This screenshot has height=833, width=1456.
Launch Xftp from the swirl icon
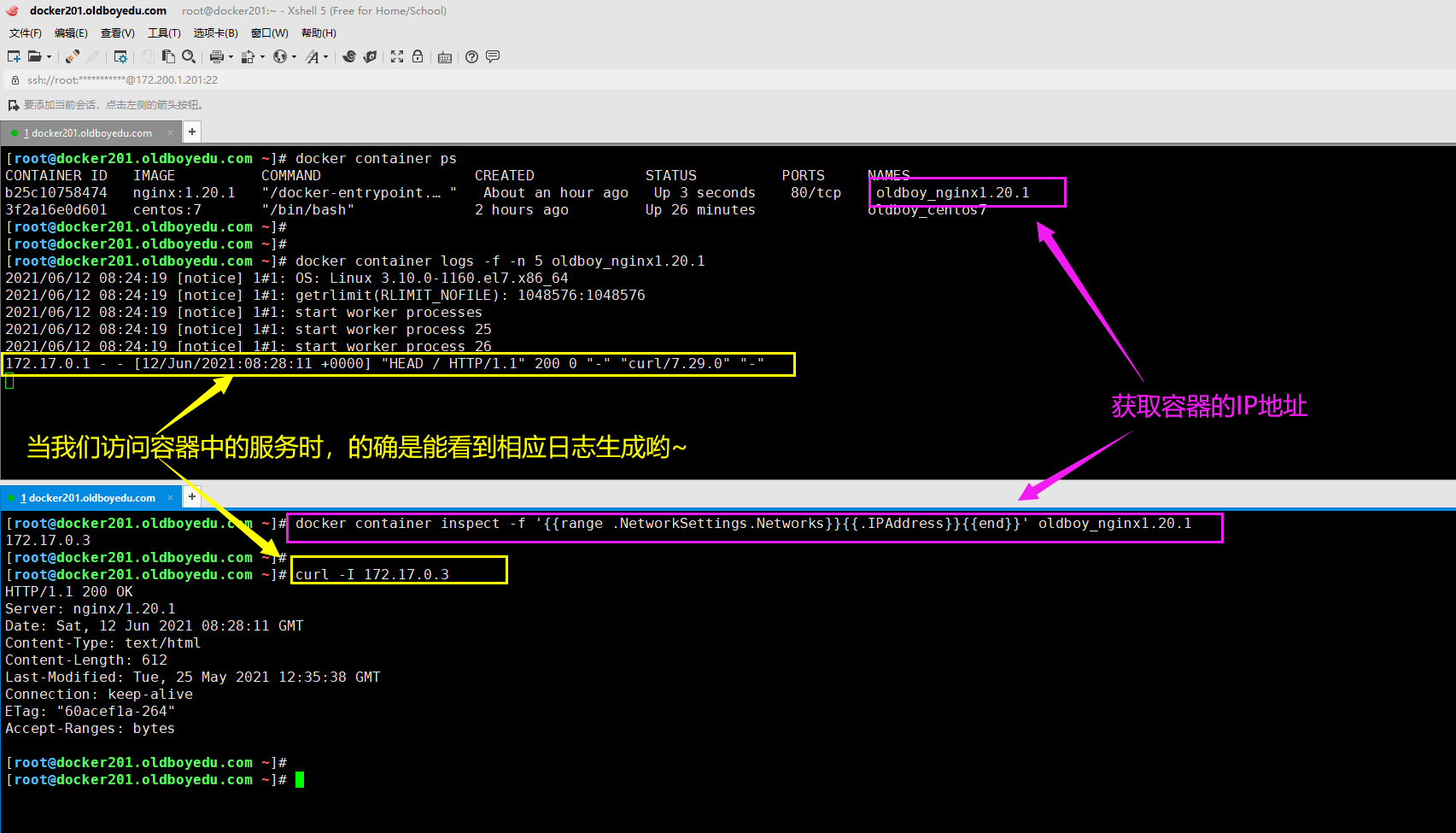click(349, 56)
